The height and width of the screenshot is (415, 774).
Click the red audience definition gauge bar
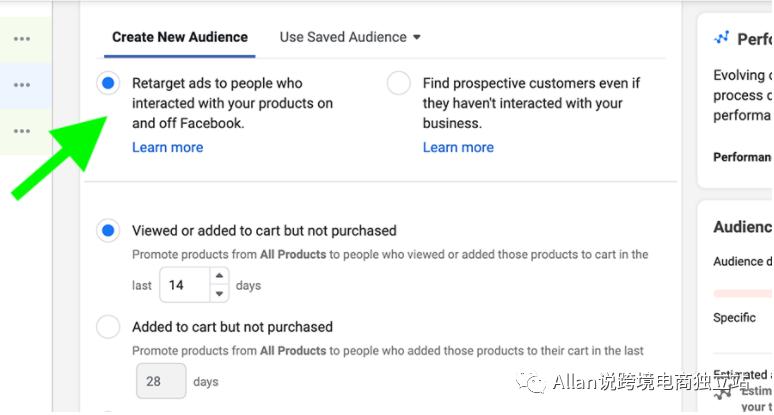pyautogui.click(x=742, y=293)
